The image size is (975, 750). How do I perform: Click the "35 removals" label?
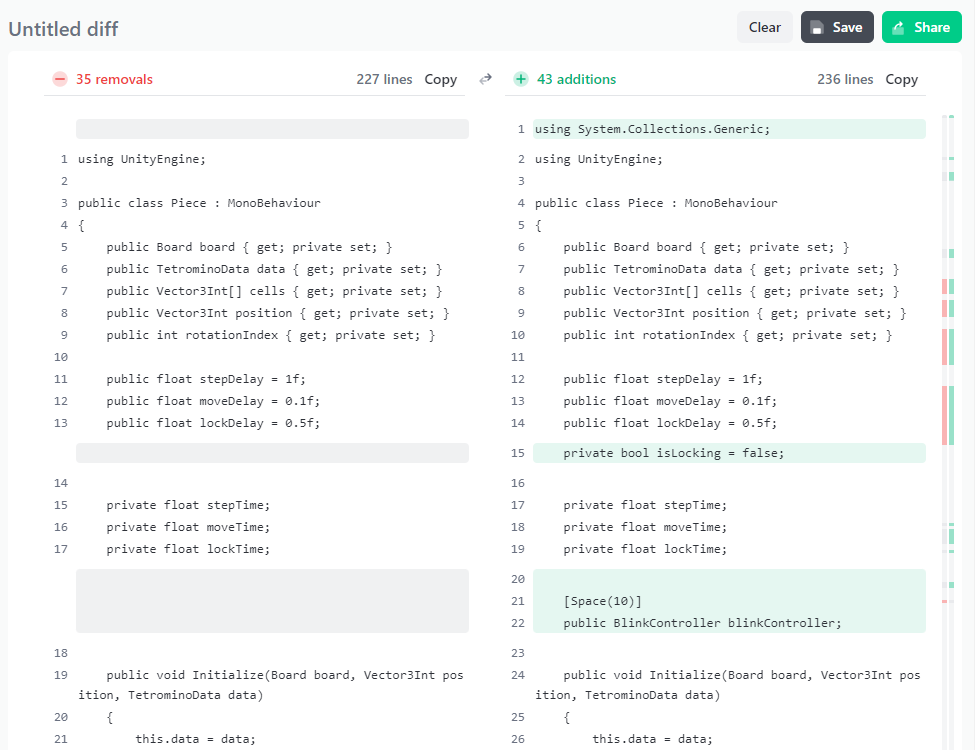point(114,79)
